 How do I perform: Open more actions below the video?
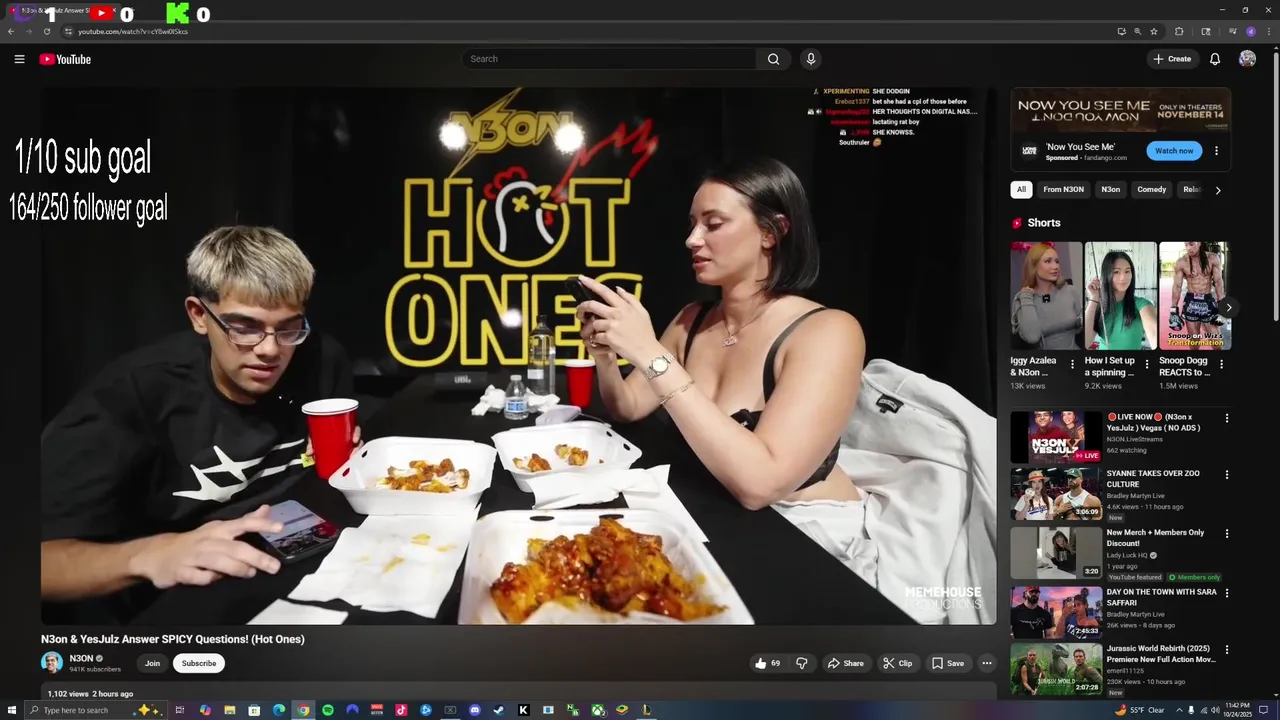986,663
